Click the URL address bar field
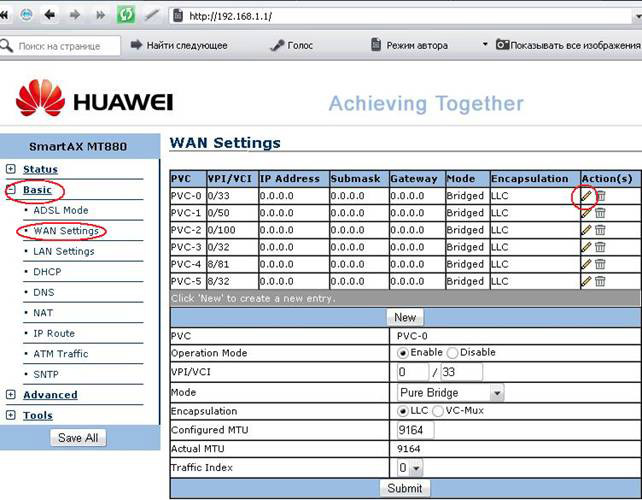Viewport: 642px width, 500px height. (403, 16)
